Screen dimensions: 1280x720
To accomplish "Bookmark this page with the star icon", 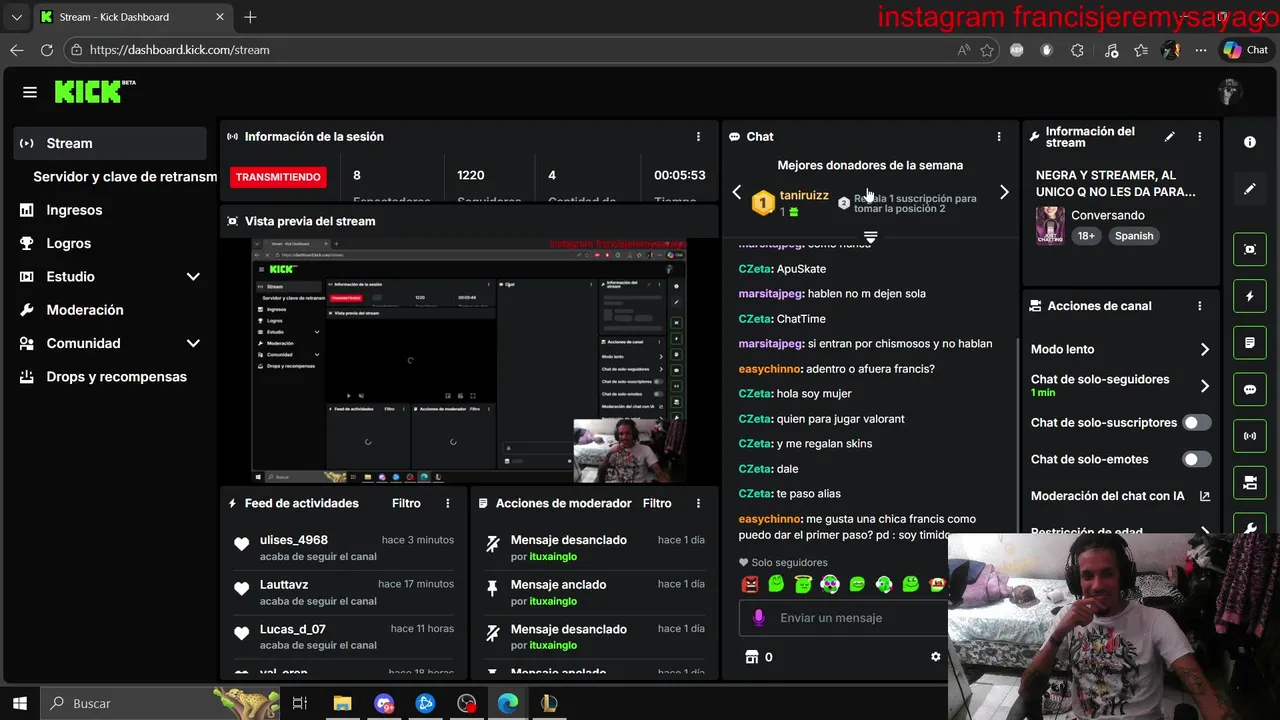I will click(x=987, y=50).
